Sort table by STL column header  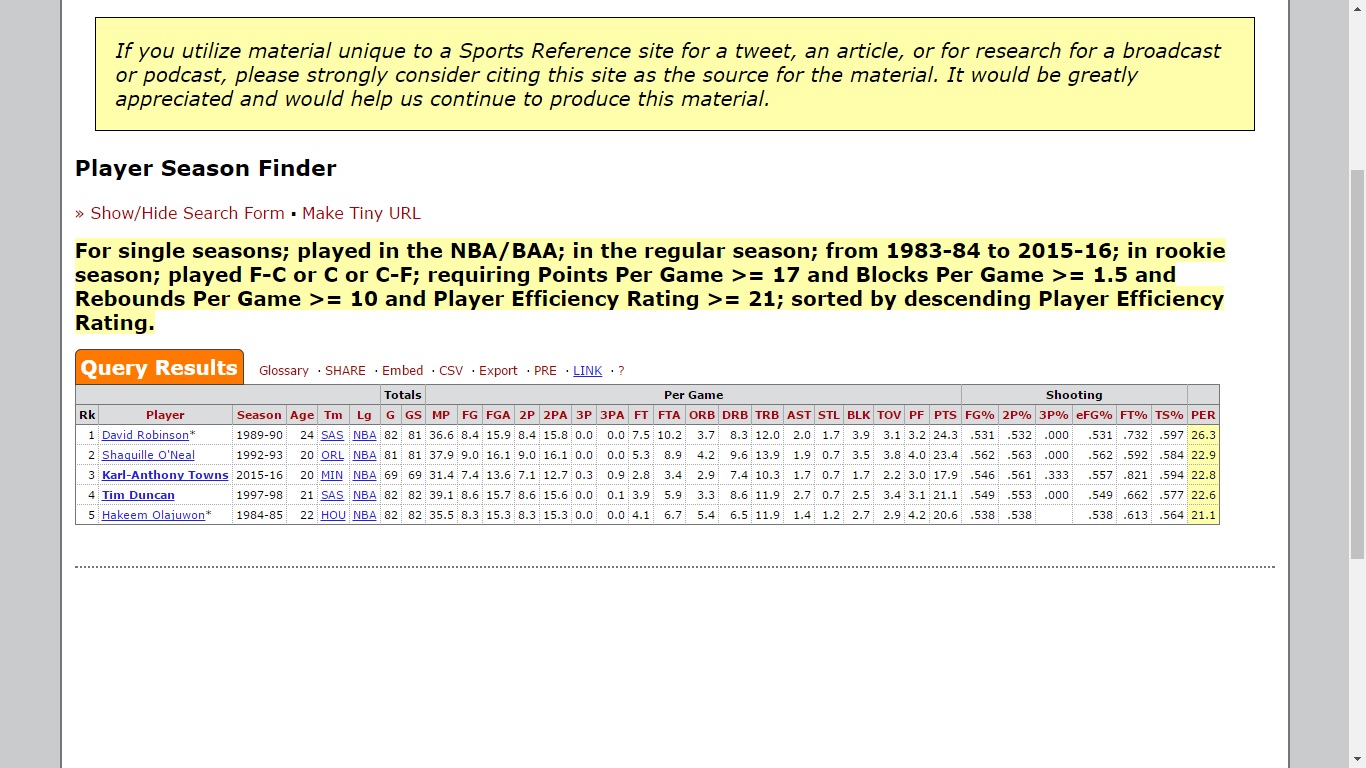click(829, 415)
